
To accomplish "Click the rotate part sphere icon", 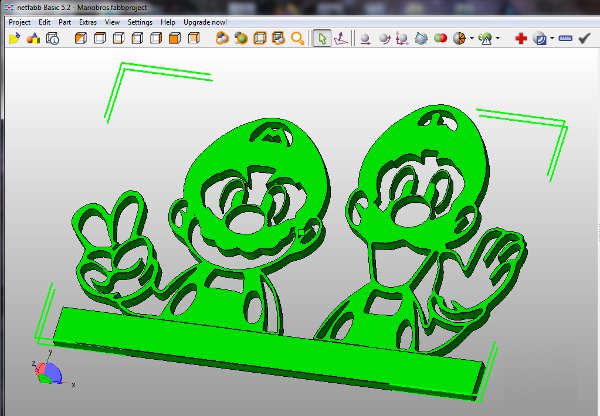I will pos(384,39).
